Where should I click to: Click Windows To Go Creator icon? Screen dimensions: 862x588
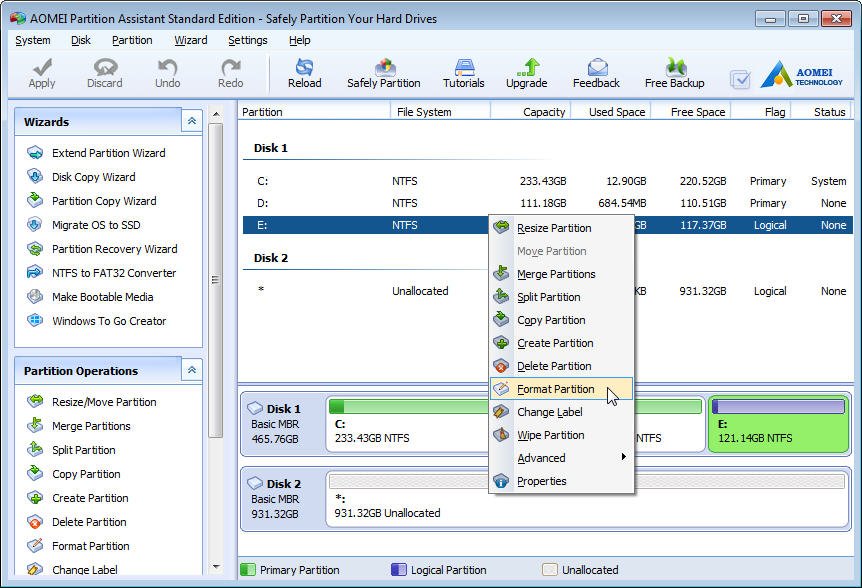35,320
